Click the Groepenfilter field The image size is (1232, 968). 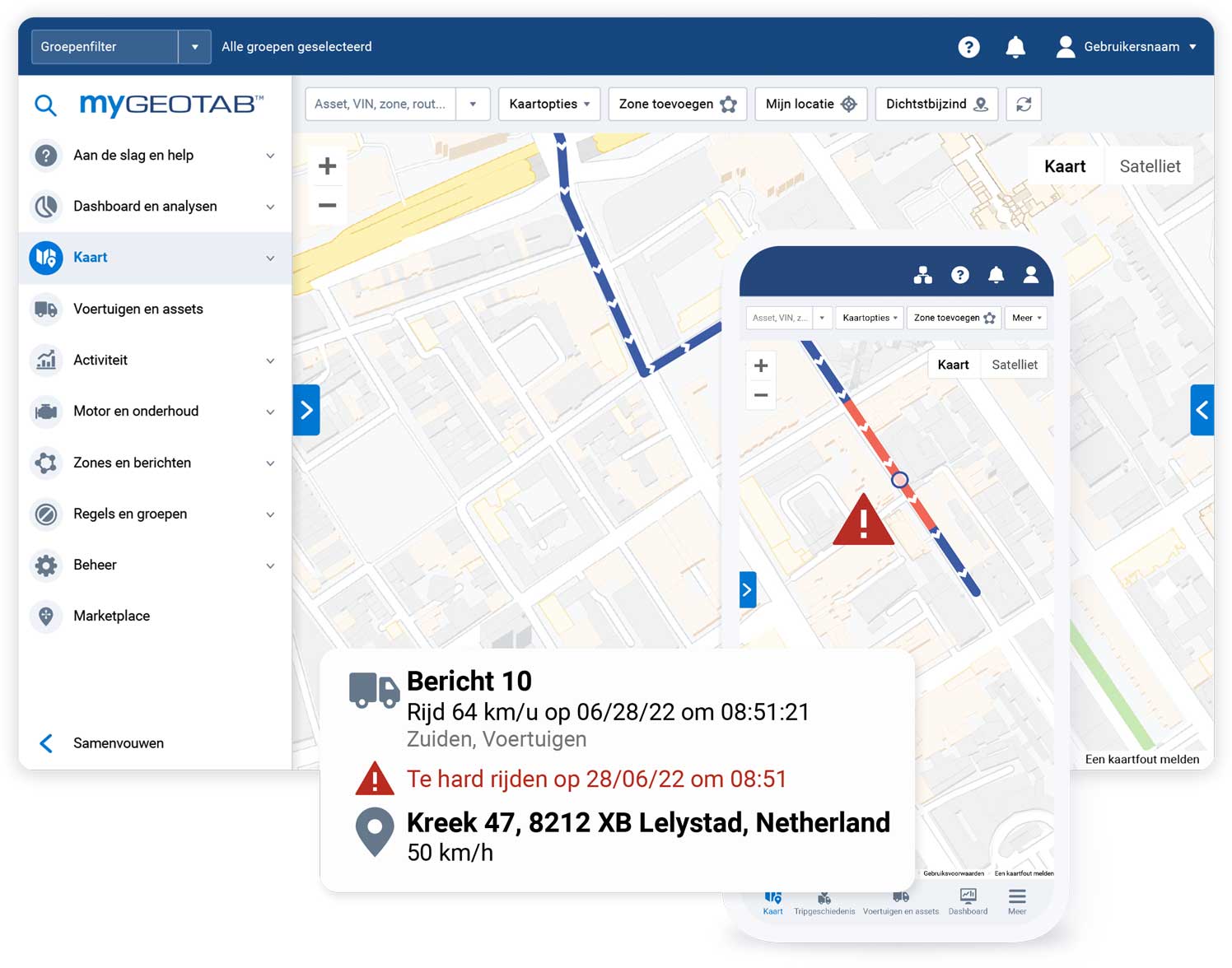(x=105, y=47)
